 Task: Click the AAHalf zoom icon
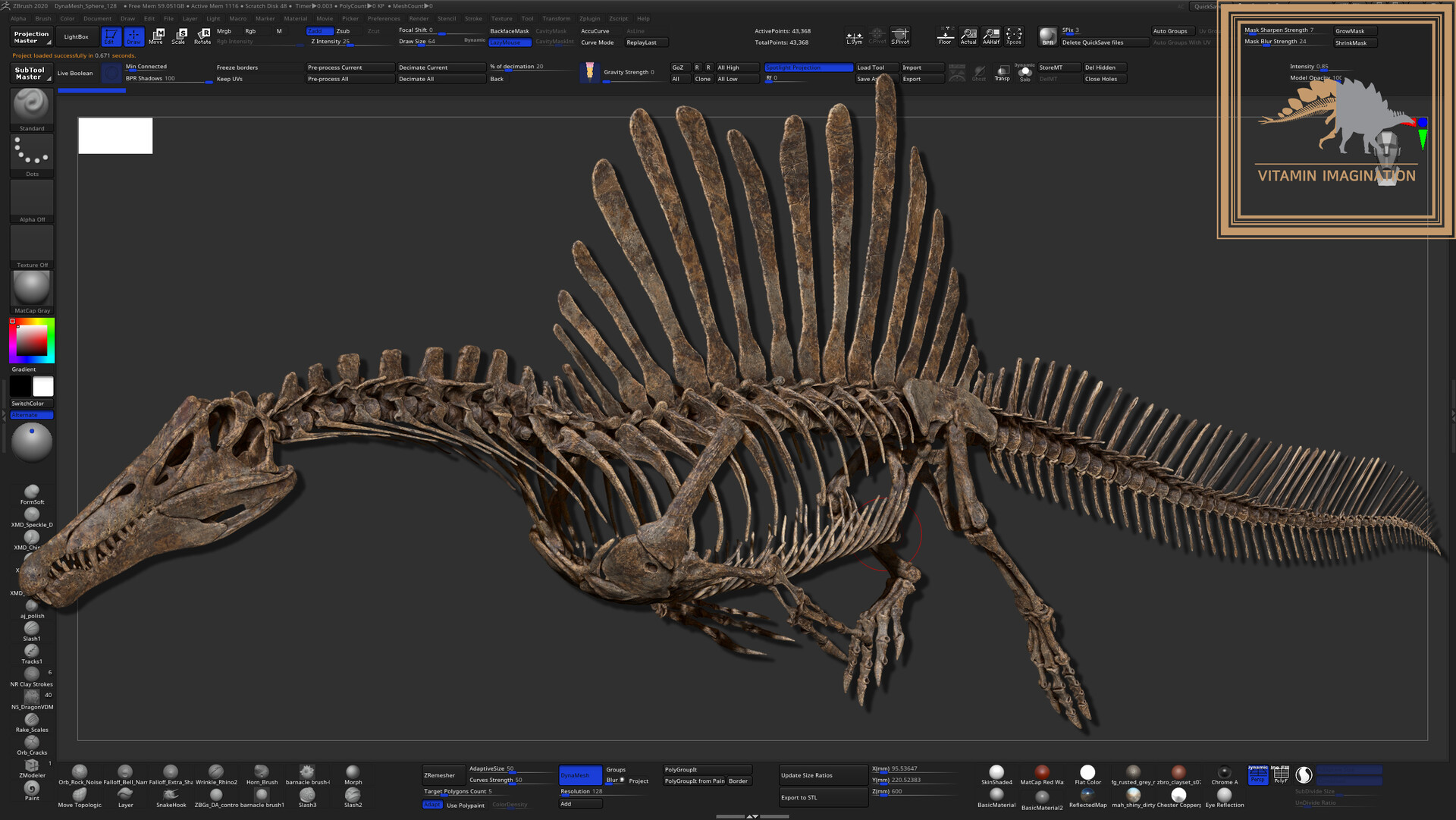tap(991, 36)
